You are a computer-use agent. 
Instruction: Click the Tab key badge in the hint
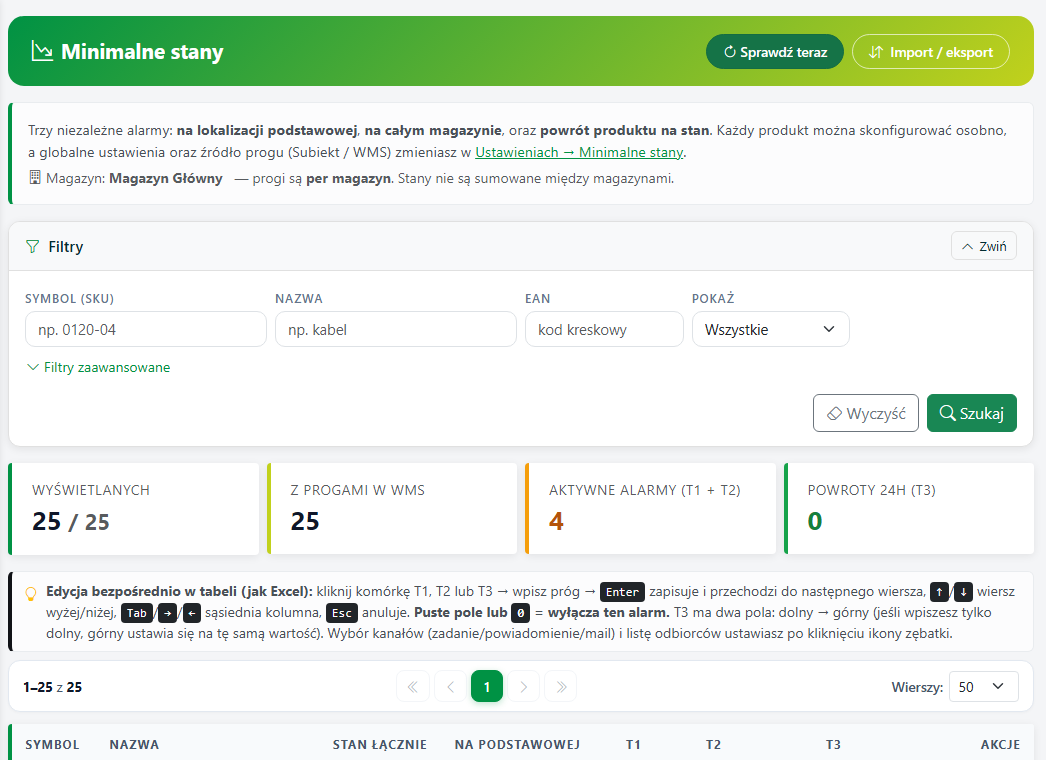[137, 613]
